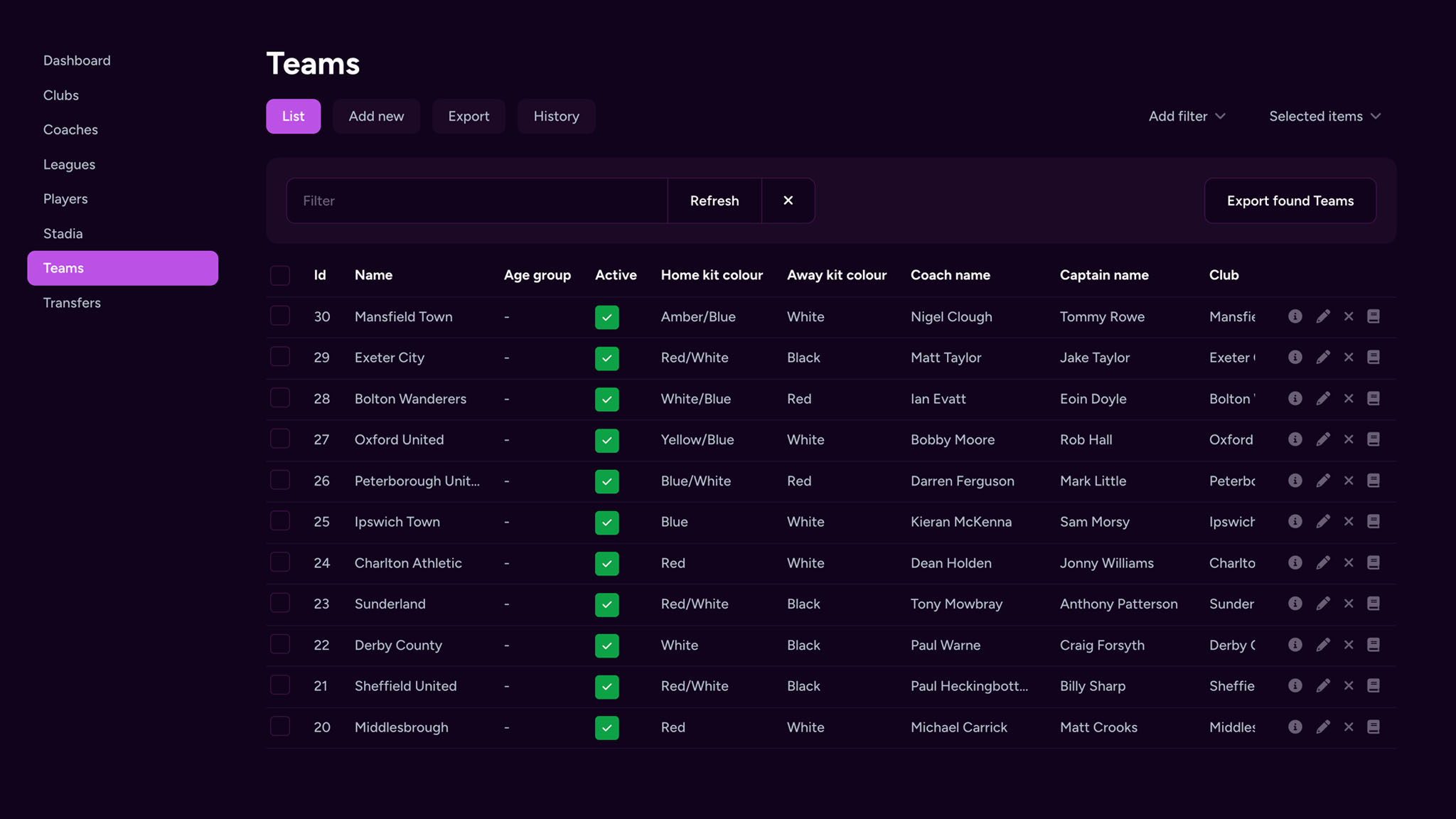Expand the Selected items dropdown
This screenshot has height=819, width=1456.
click(x=1324, y=116)
